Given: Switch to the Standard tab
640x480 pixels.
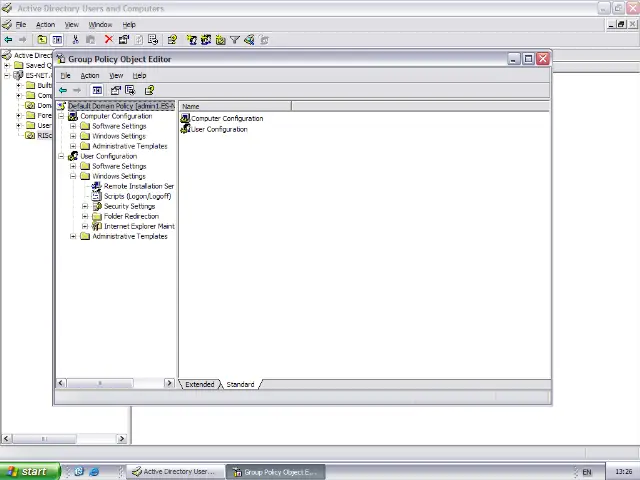Looking at the screenshot, I should click(x=240, y=384).
